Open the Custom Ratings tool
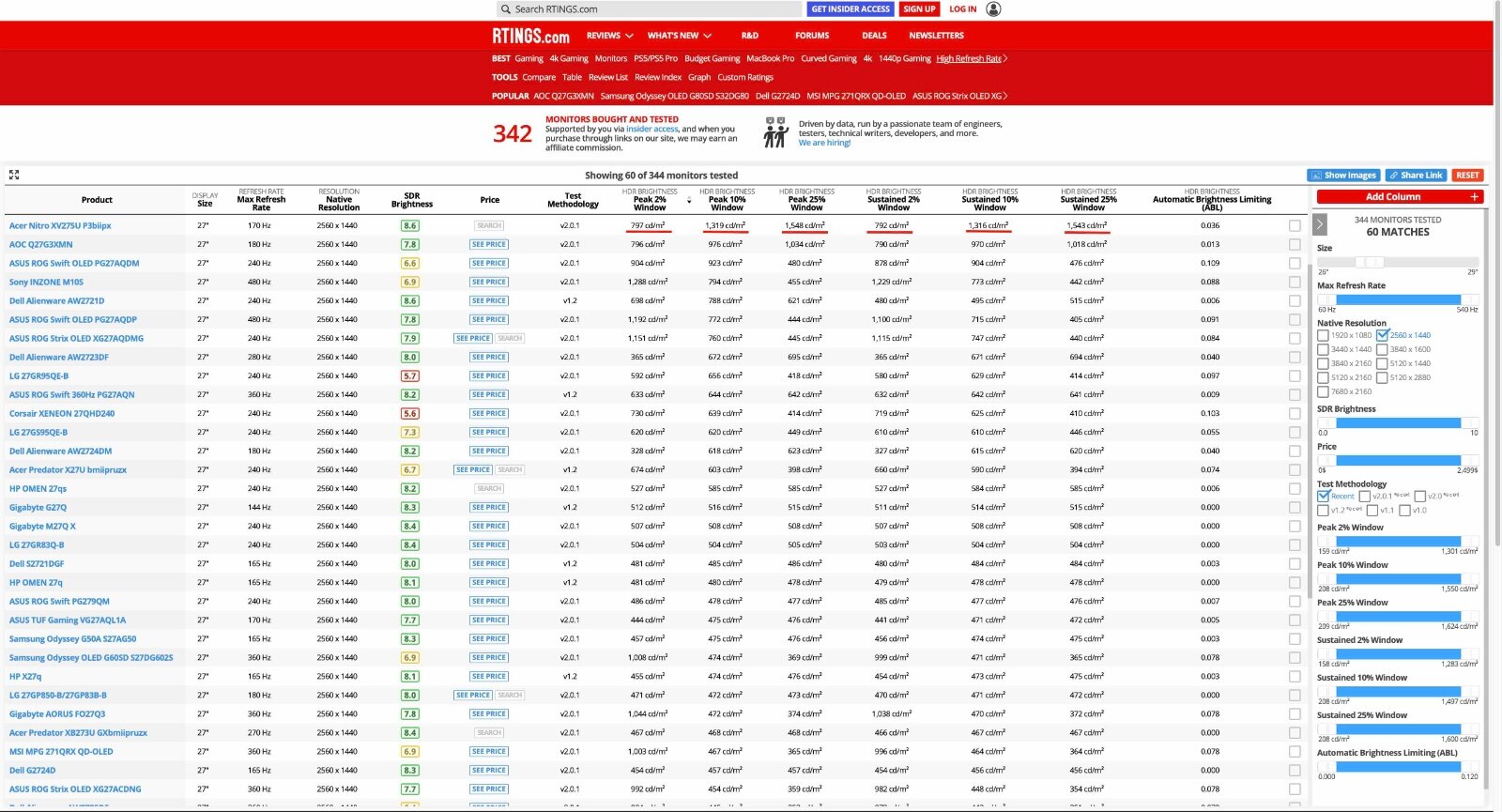The width and height of the screenshot is (1502, 812). [x=745, y=77]
